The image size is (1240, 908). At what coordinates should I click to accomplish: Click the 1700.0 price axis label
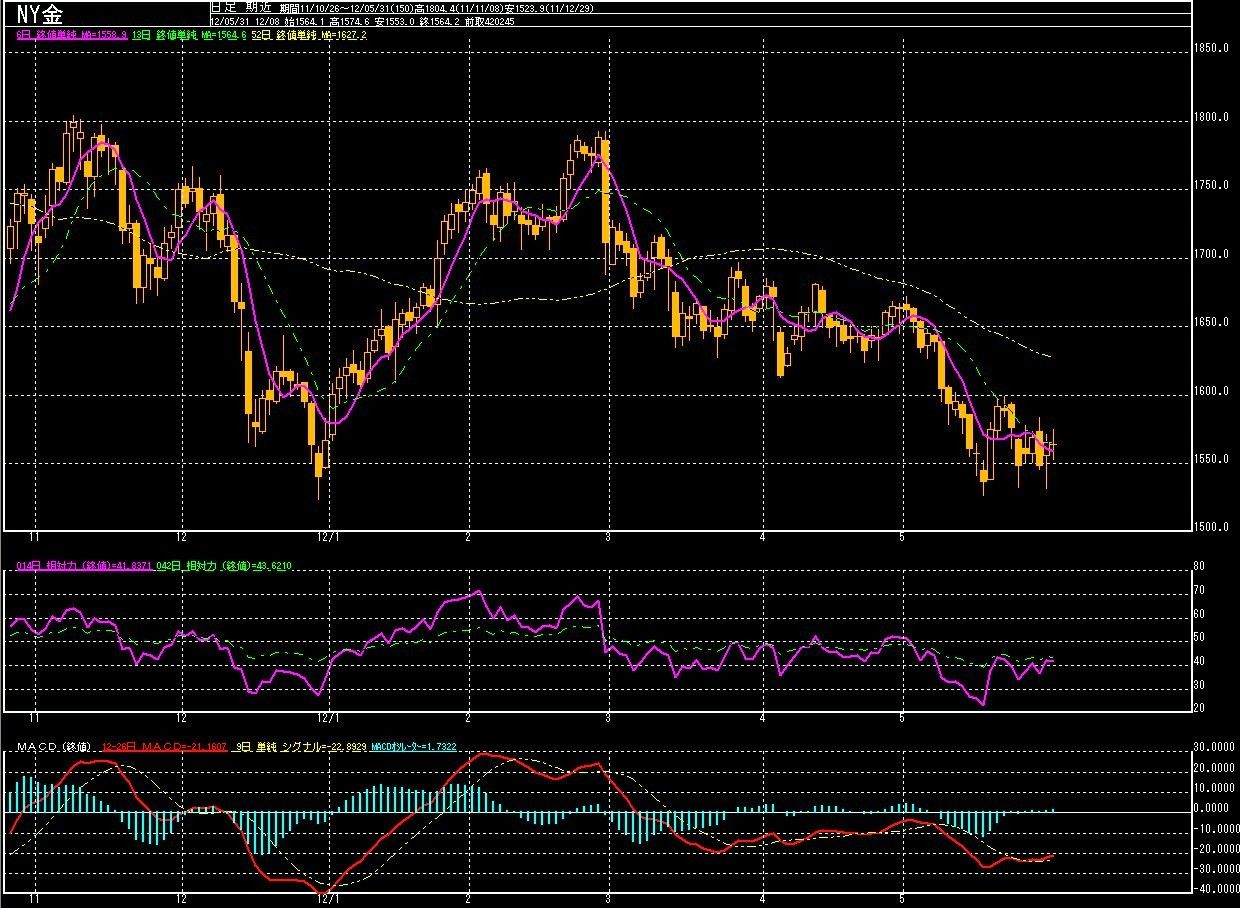(x=1211, y=254)
